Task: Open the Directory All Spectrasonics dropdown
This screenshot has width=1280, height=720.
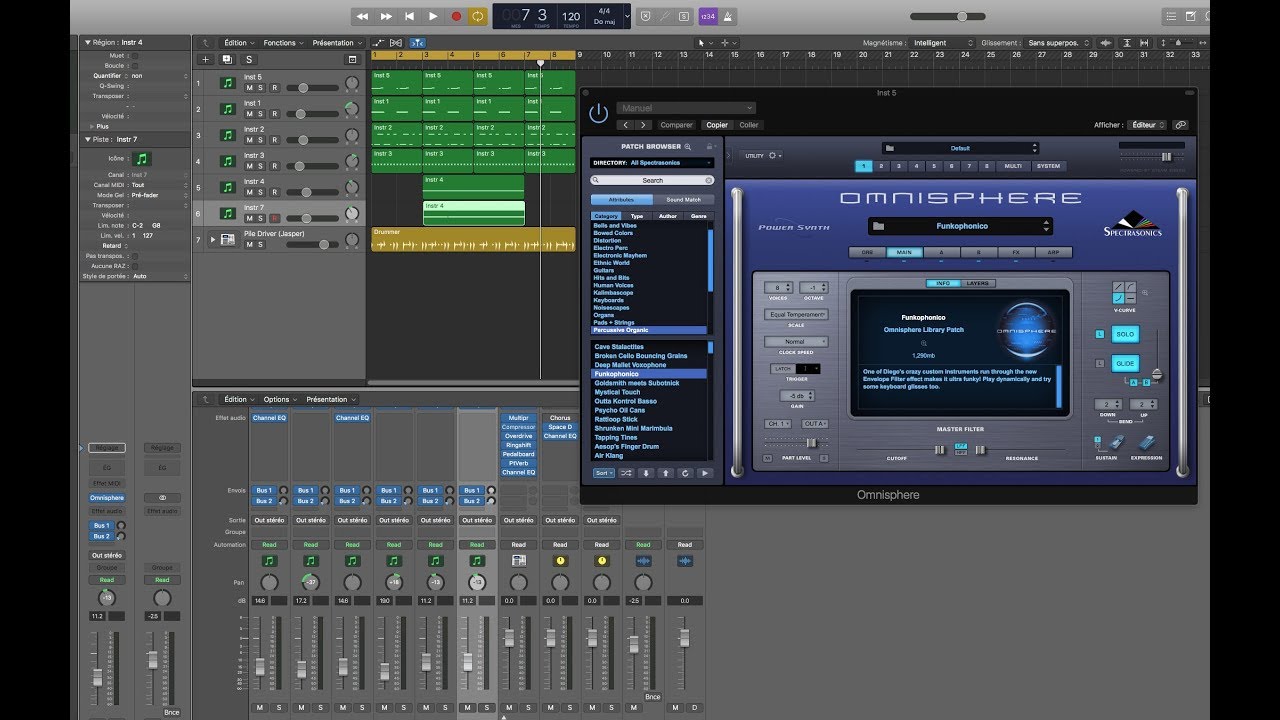Action: point(652,162)
